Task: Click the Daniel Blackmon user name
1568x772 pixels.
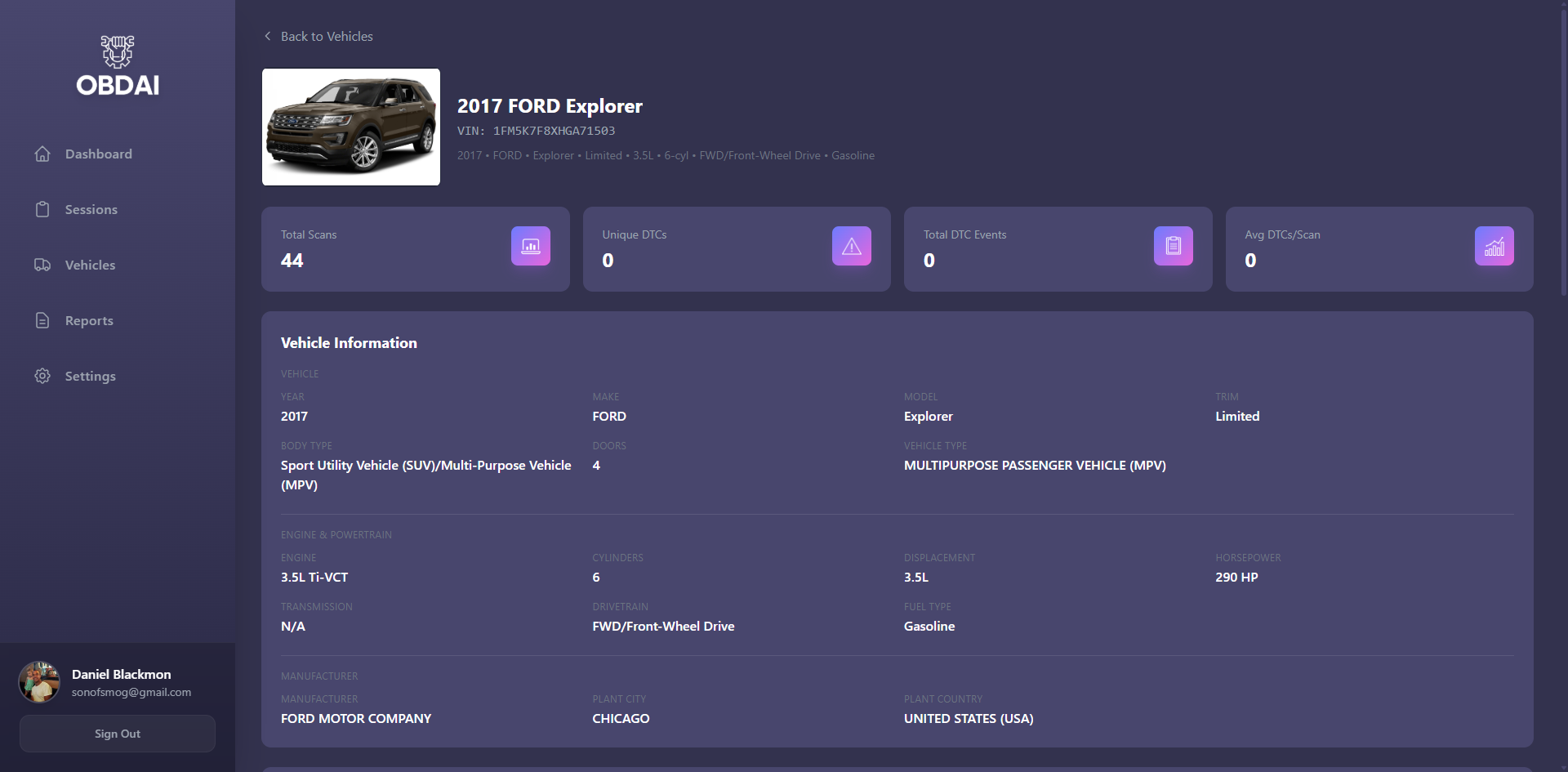Action: (x=122, y=674)
